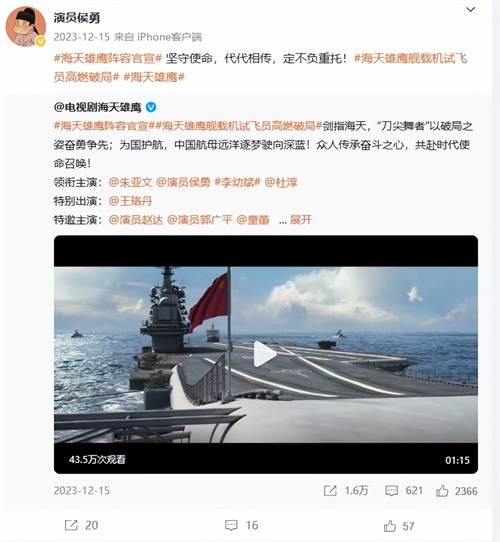This screenshot has width=500, height=542.
Task: Click 演员侯勇 profile avatar
Action: tap(25, 26)
